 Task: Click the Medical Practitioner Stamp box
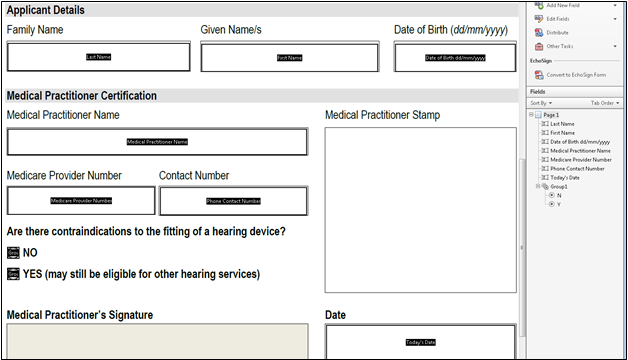click(421, 210)
